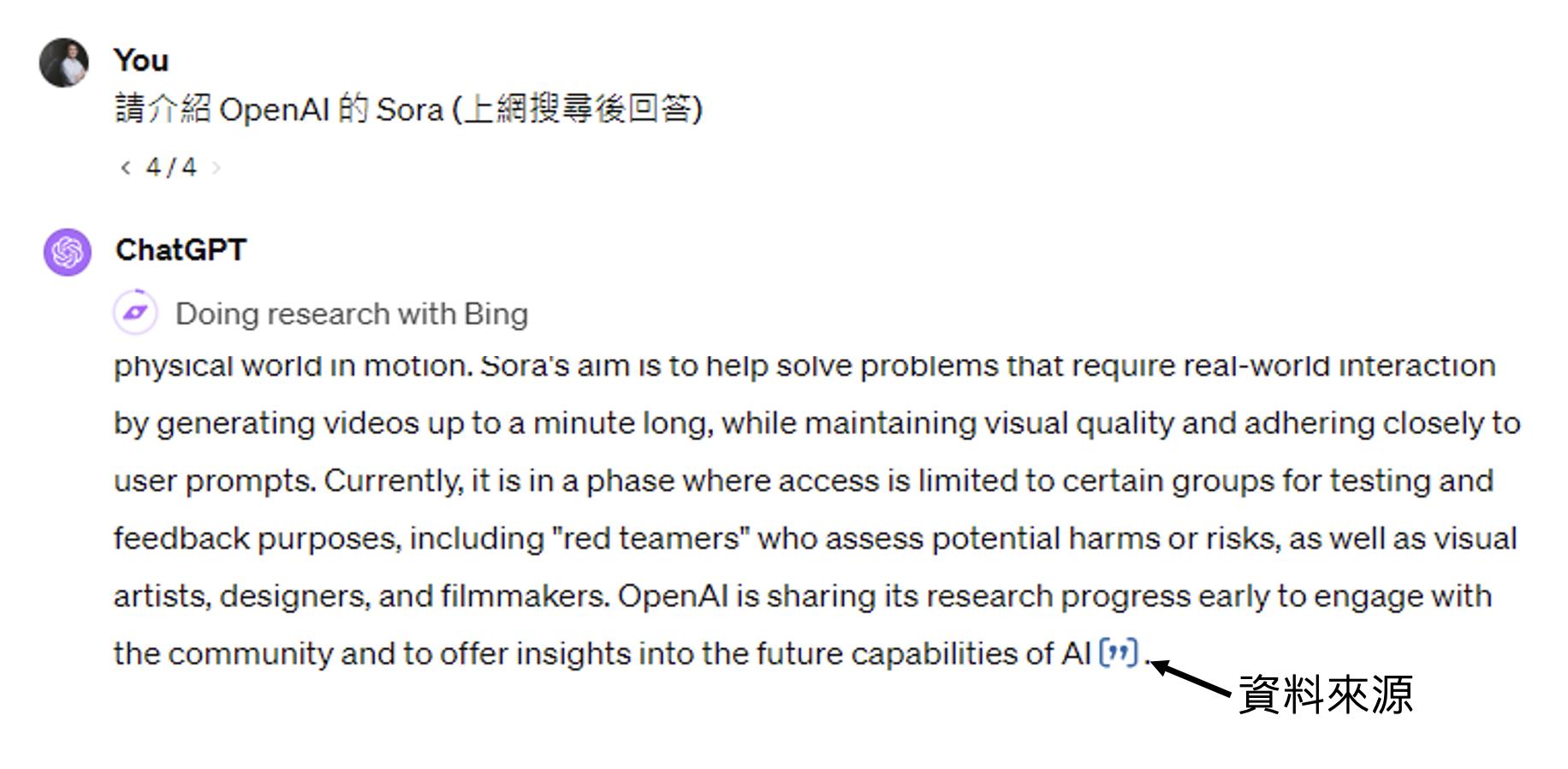The height and width of the screenshot is (769, 1568).
Task: Click the 4 / 4 version counter
Action: (x=171, y=167)
